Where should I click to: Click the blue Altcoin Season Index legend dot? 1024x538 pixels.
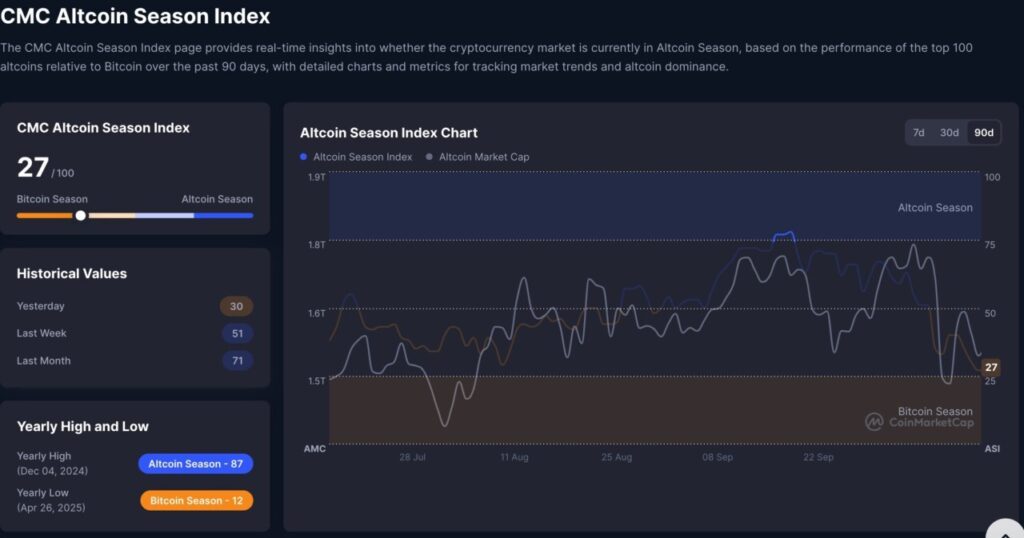[x=304, y=157]
